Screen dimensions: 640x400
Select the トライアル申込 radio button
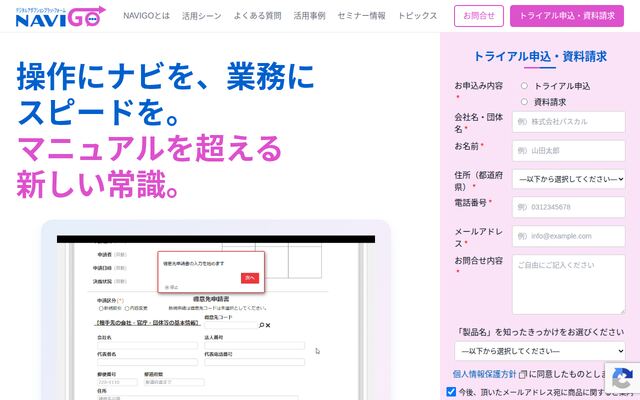(x=524, y=86)
